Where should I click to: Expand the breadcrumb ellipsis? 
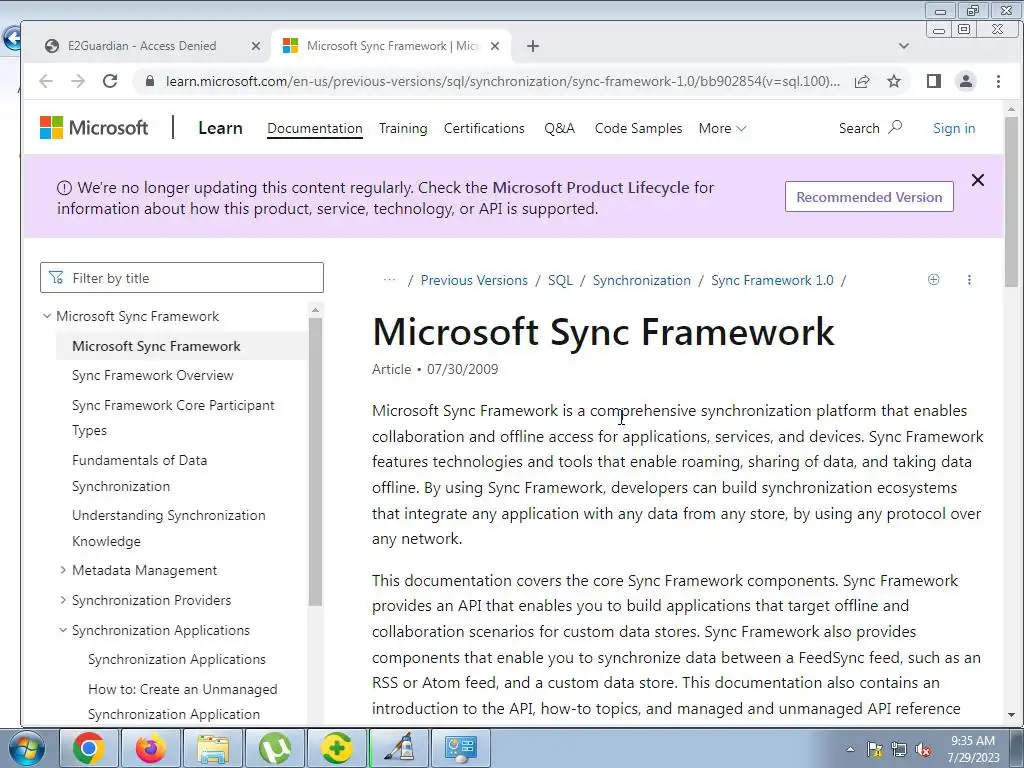389,280
